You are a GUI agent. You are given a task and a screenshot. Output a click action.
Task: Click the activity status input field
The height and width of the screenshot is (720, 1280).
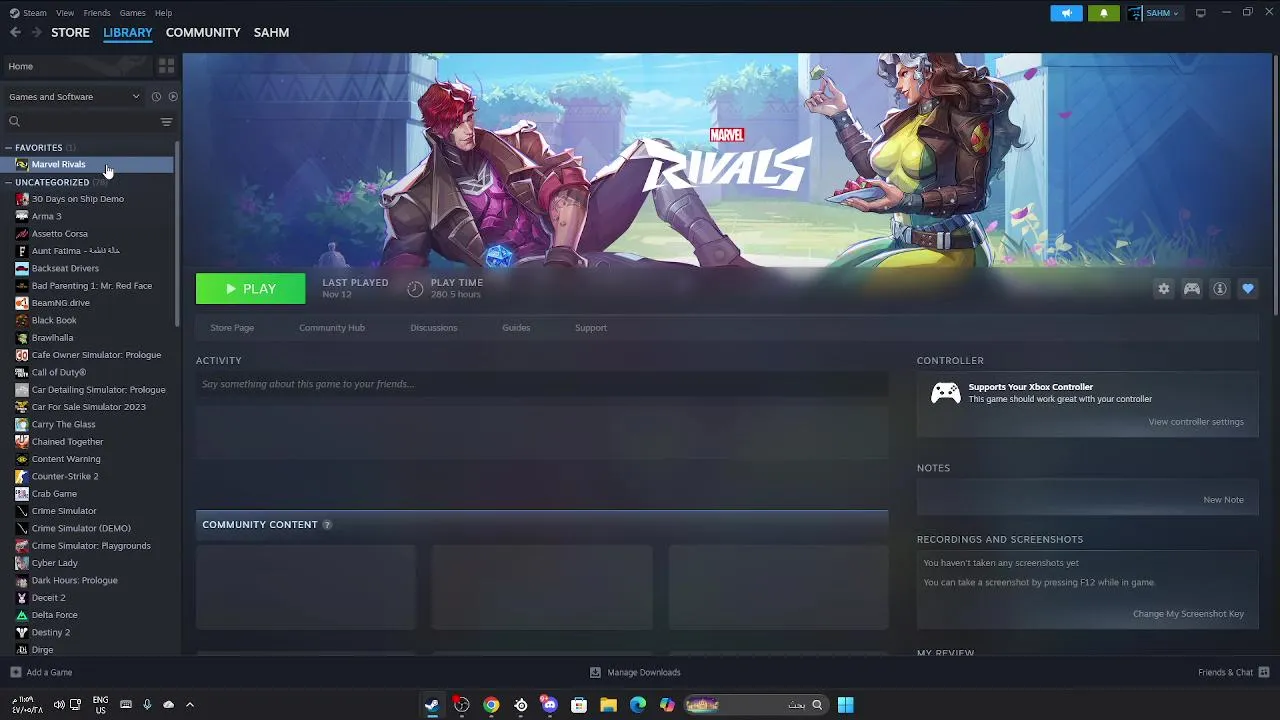coord(541,384)
